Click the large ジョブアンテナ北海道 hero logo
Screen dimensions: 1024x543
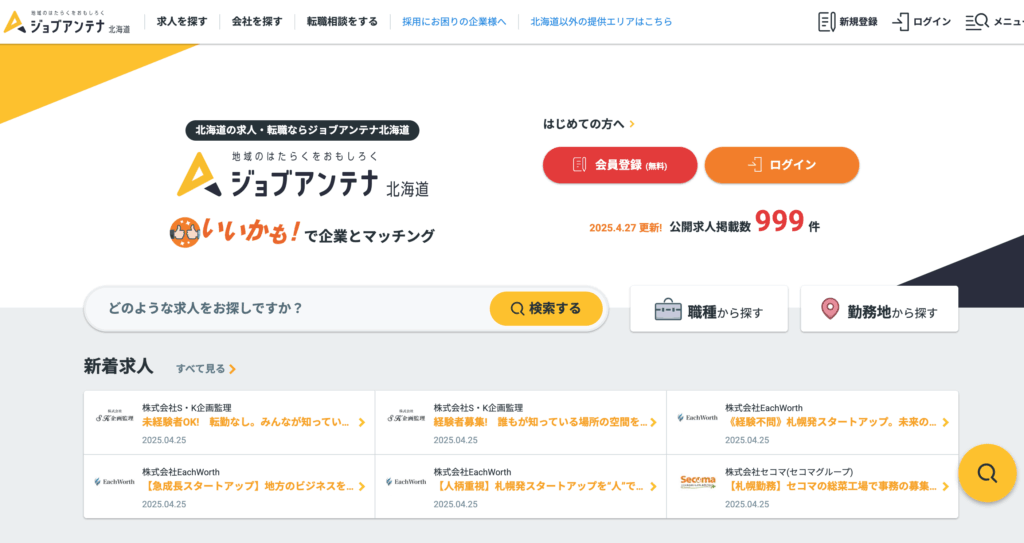point(303,175)
